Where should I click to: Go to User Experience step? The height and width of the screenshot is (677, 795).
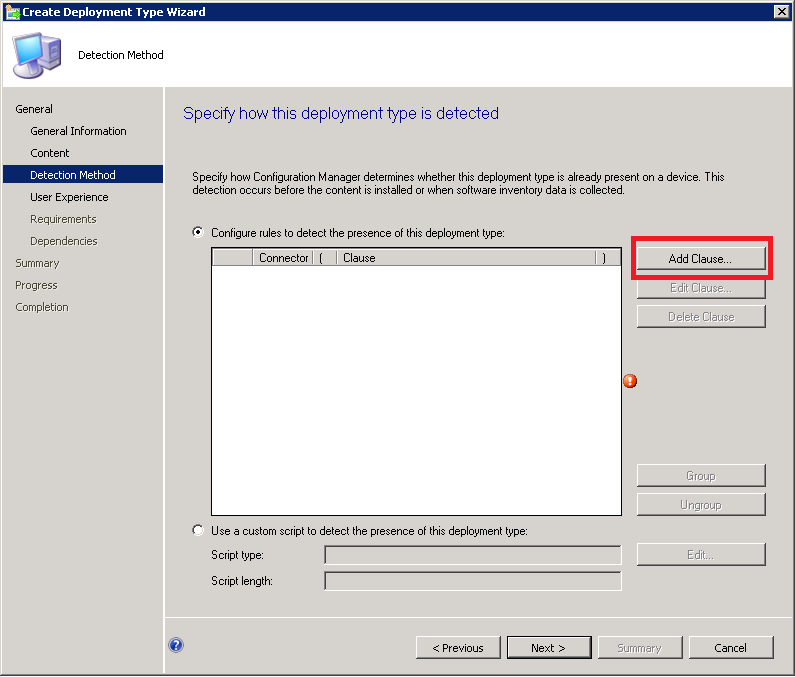69,197
